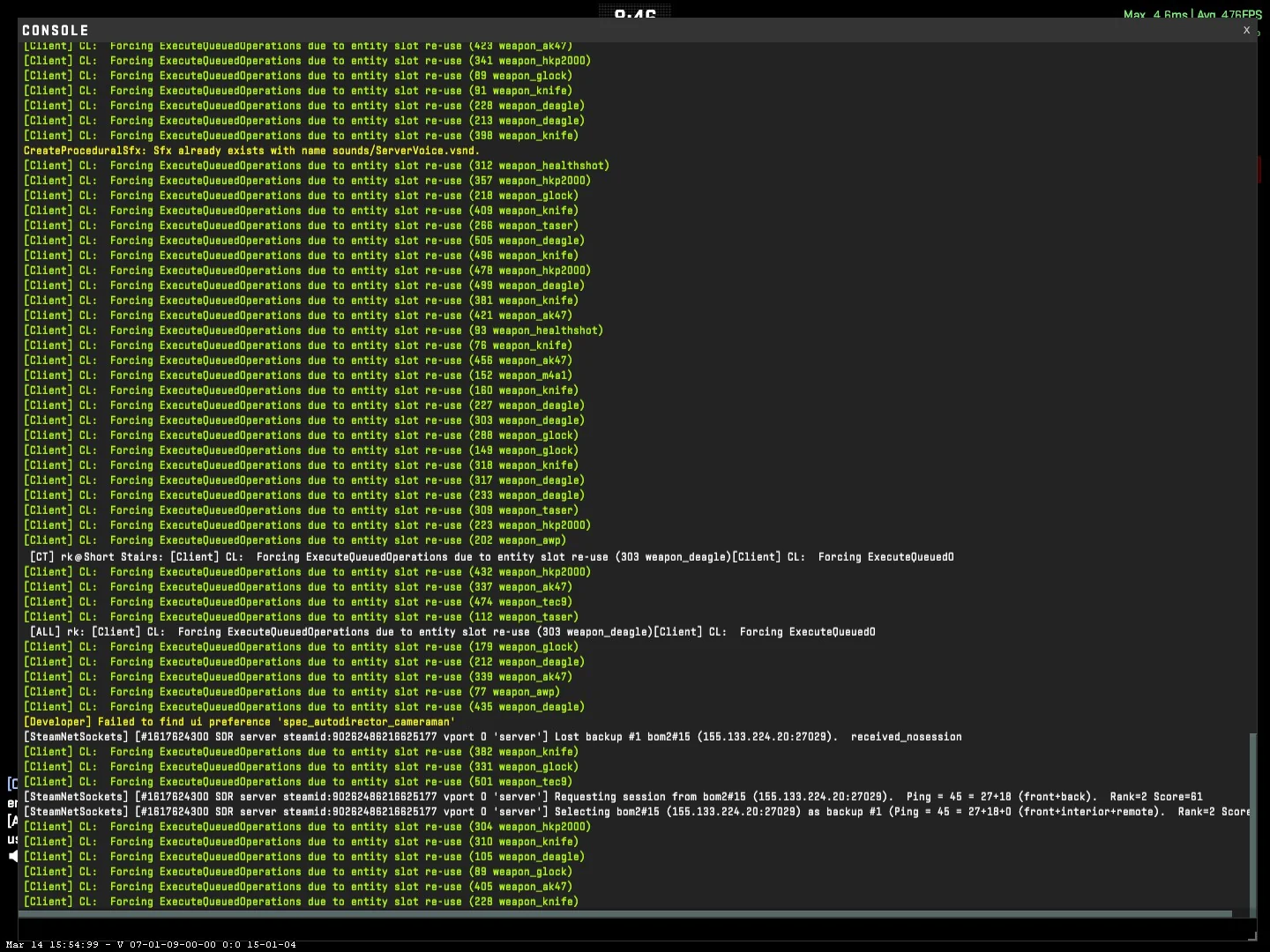The width and height of the screenshot is (1270, 952).
Task: Select the SteamNetSockets 'Lost backup #1 bom2#15' line
Action: click(x=494, y=737)
